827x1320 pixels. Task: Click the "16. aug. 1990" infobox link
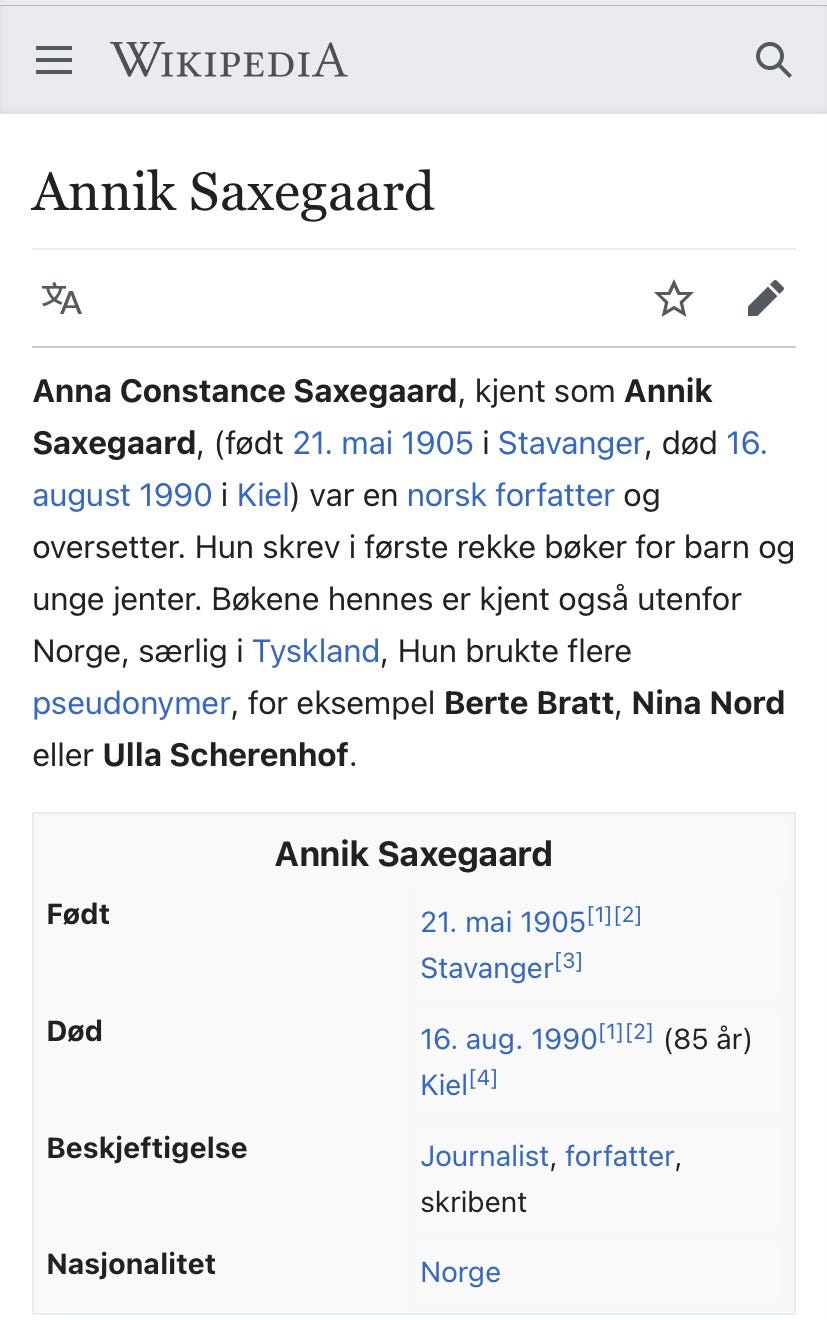click(508, 1039)
